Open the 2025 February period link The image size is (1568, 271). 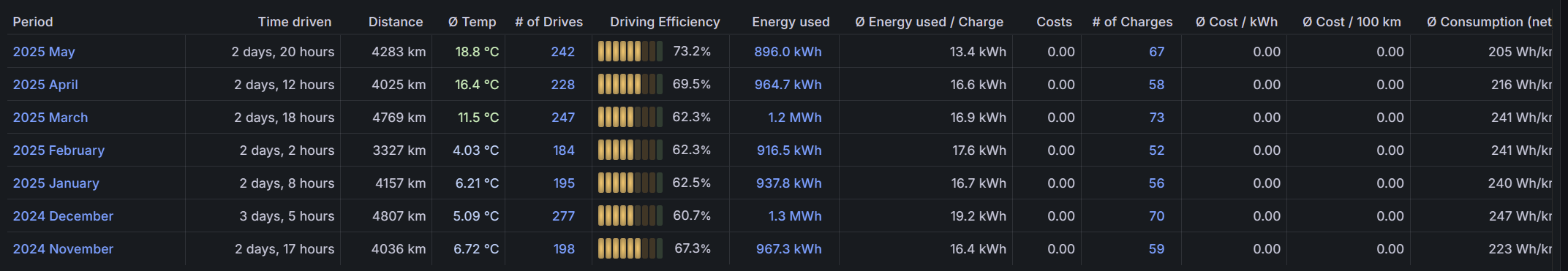(59, 150)
